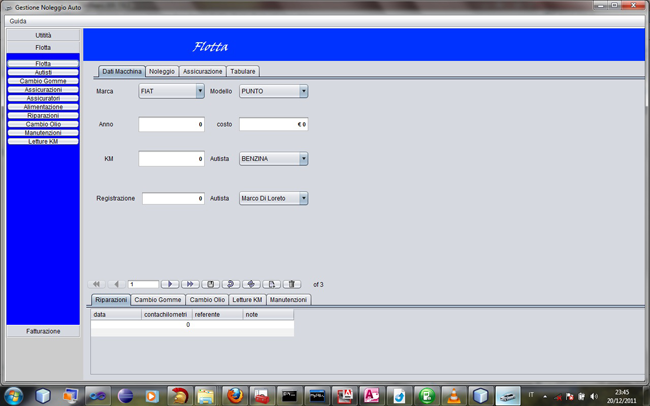Screen dimensions: 650x406
Task: Jump to the last record
Action: (x=190, y=284)
